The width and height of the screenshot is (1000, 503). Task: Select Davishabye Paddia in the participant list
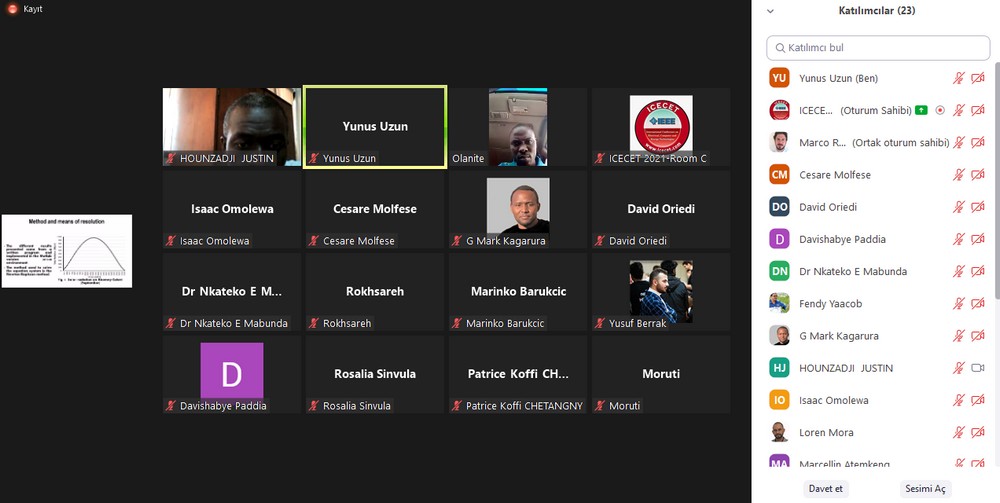842,239
